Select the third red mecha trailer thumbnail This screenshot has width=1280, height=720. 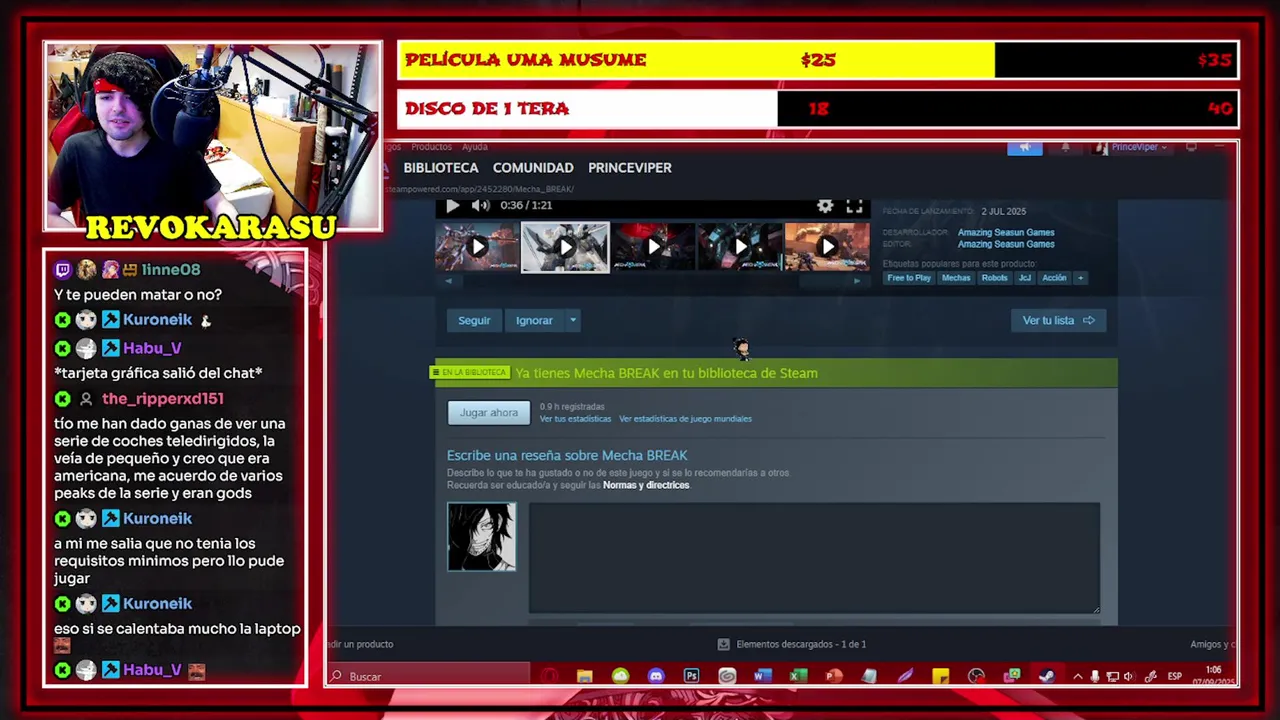[652, 247]
